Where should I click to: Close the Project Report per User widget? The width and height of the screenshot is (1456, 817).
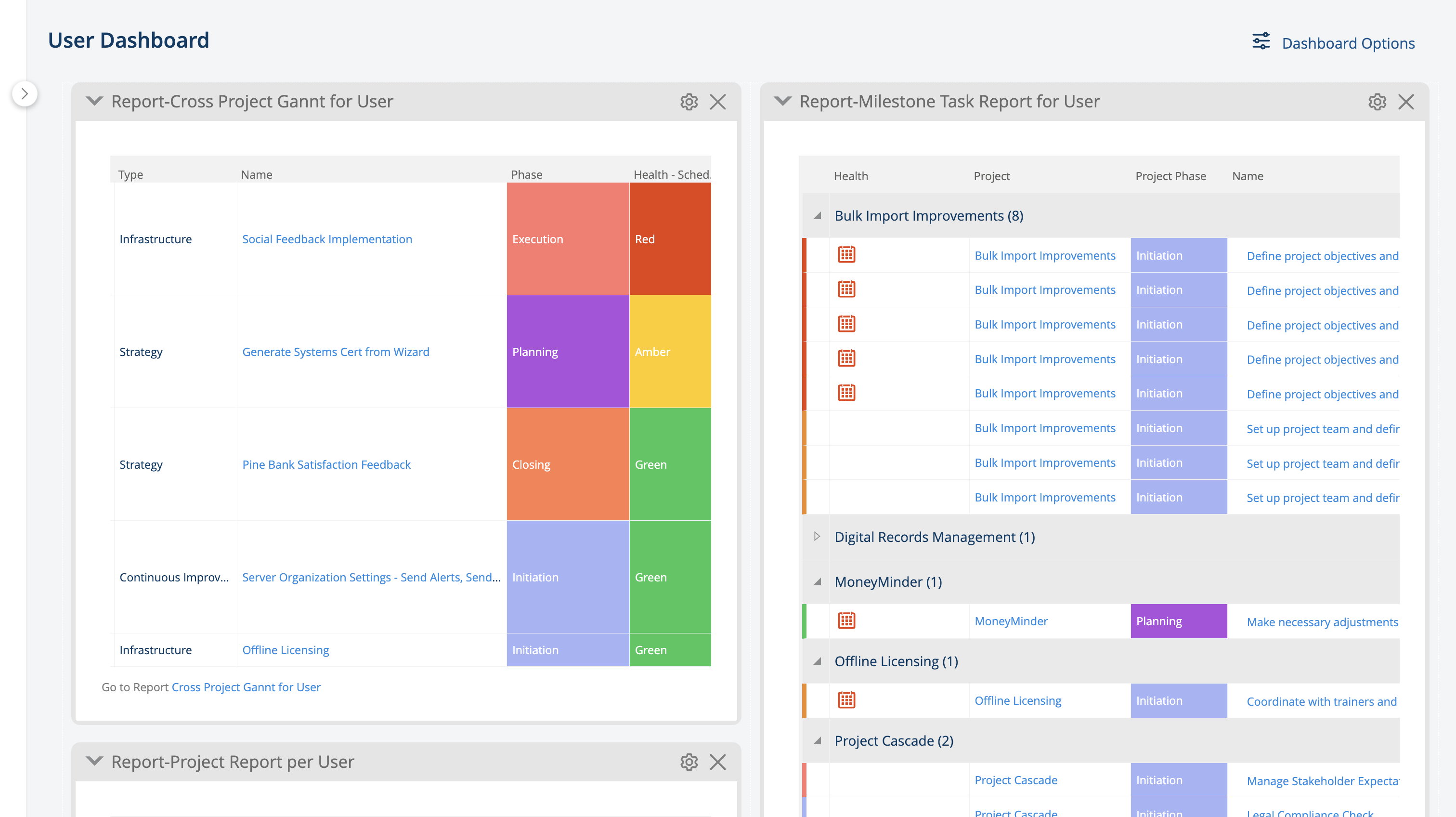pyautogui.click(x=718, y=762)
